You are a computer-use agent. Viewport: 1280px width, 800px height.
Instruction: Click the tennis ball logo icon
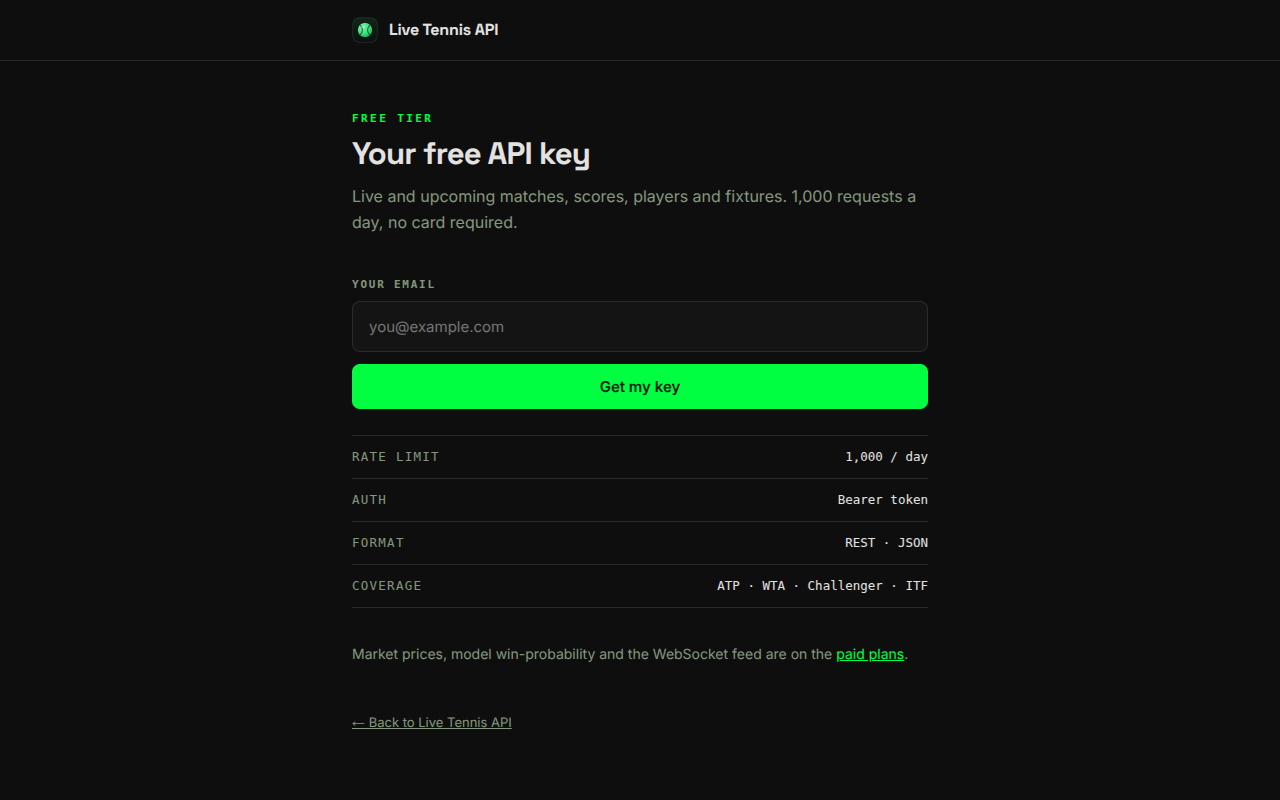[365, 30]
